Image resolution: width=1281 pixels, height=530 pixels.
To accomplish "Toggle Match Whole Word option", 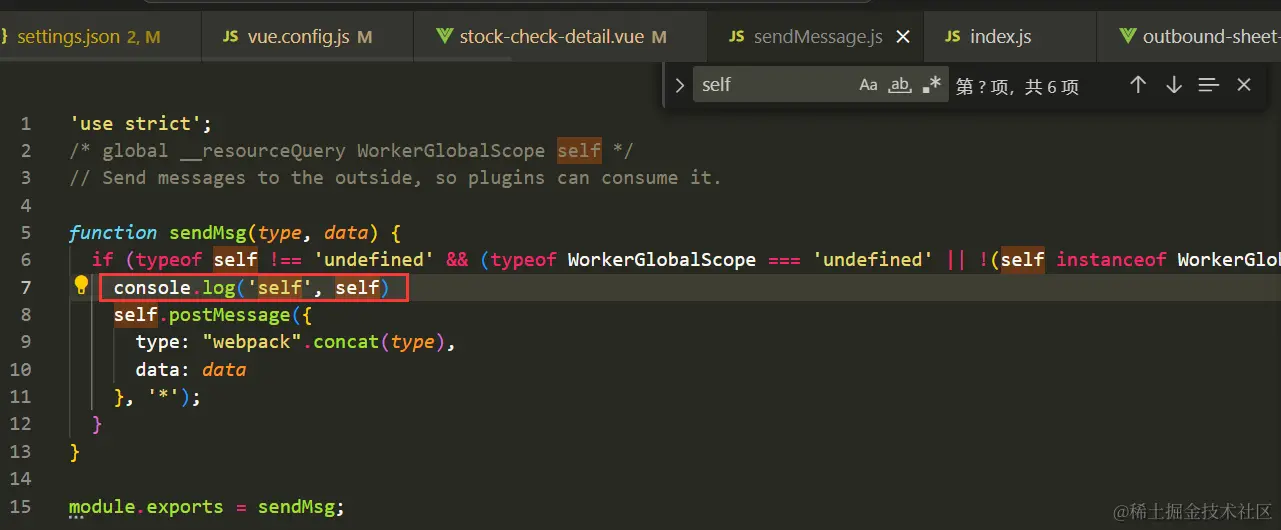I will (x=900, y=85).
